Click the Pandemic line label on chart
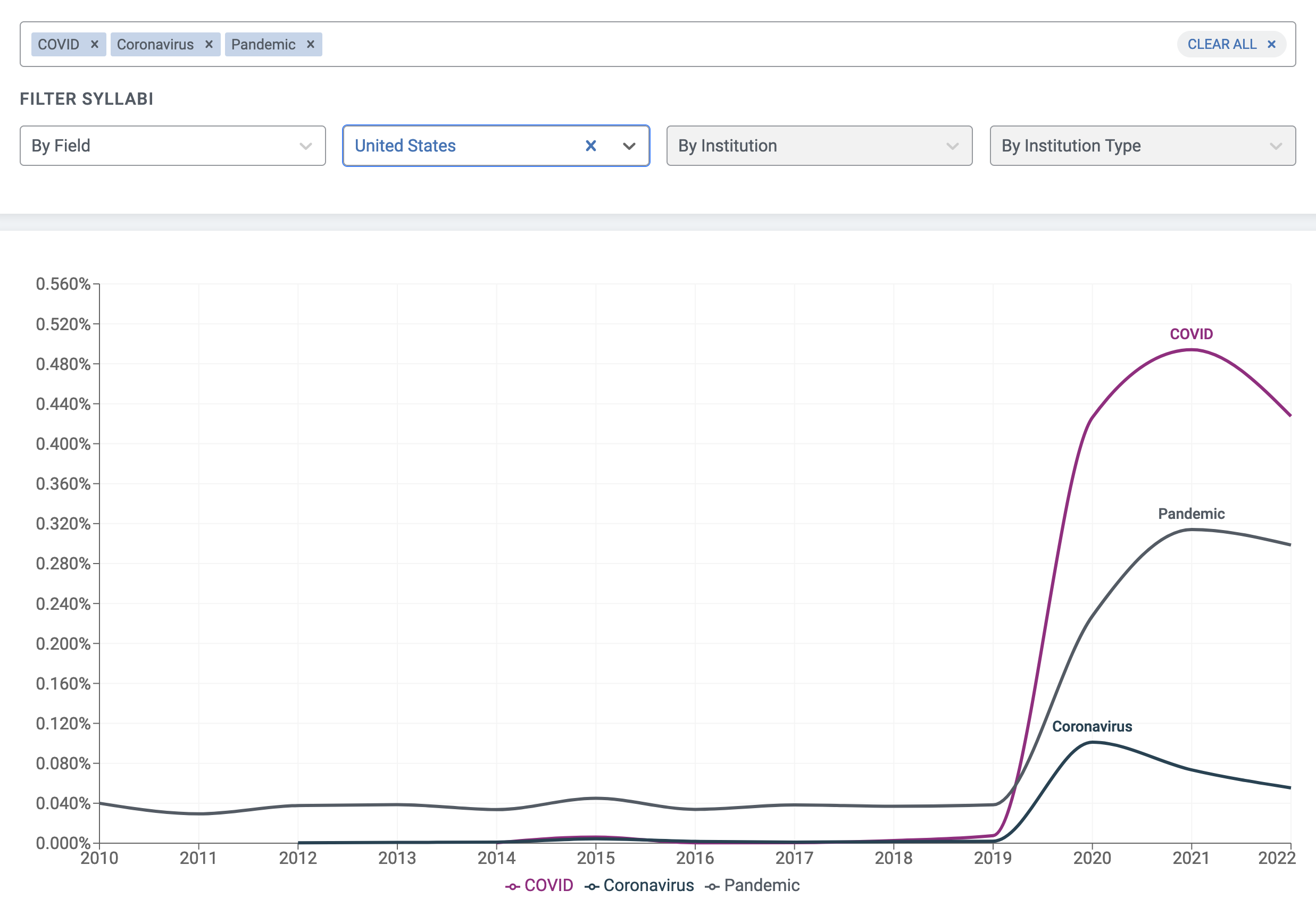The width and height of the screenshot is (1316, 907). click(x=1191, y=514)
